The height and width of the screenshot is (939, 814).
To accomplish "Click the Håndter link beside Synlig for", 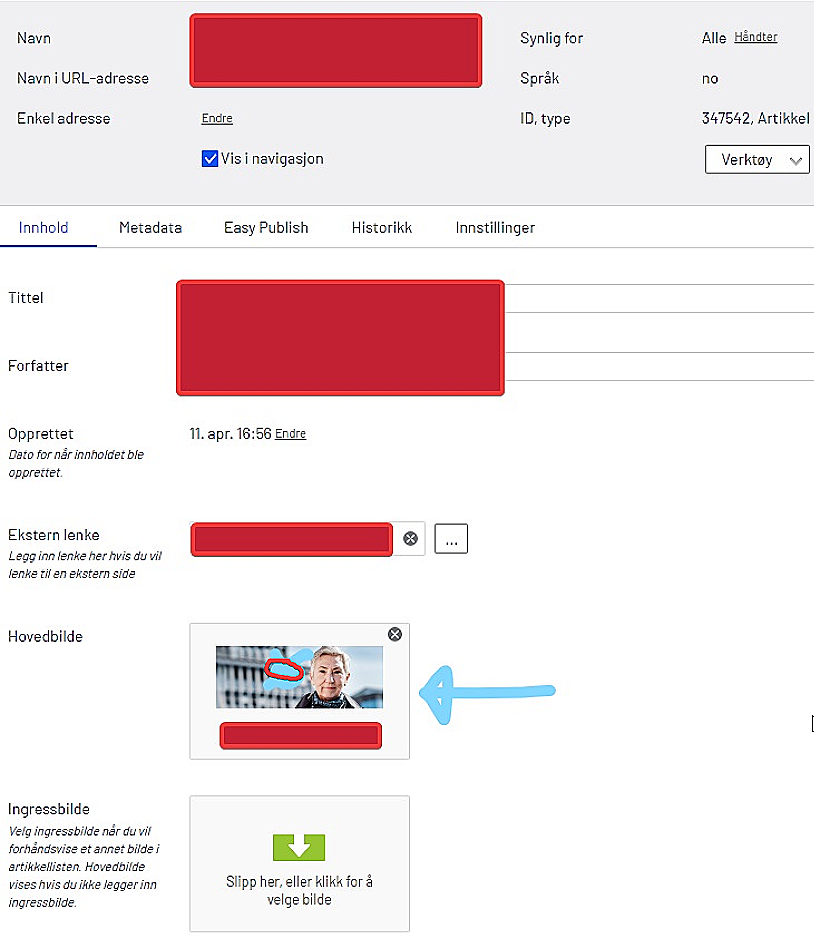I will pos(755,37).
